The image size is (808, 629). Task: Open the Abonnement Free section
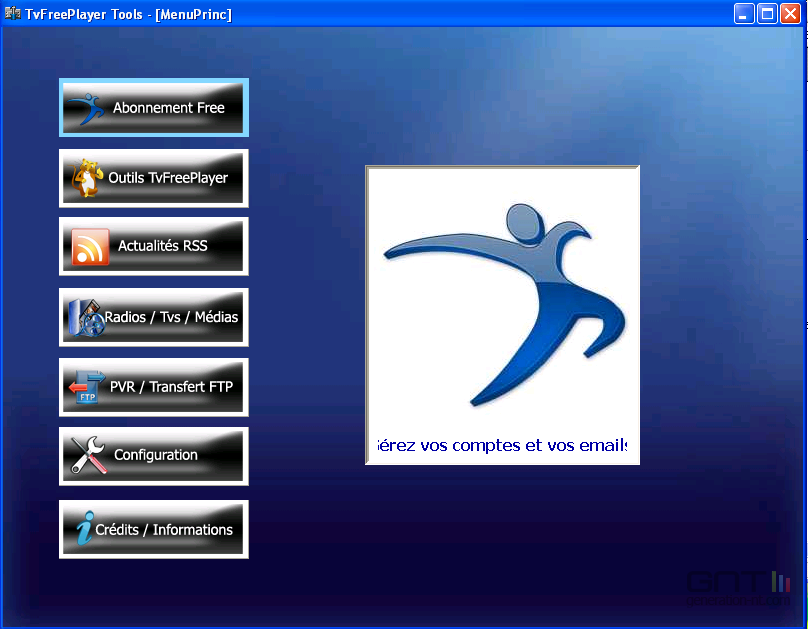click(x=154, y=108)
